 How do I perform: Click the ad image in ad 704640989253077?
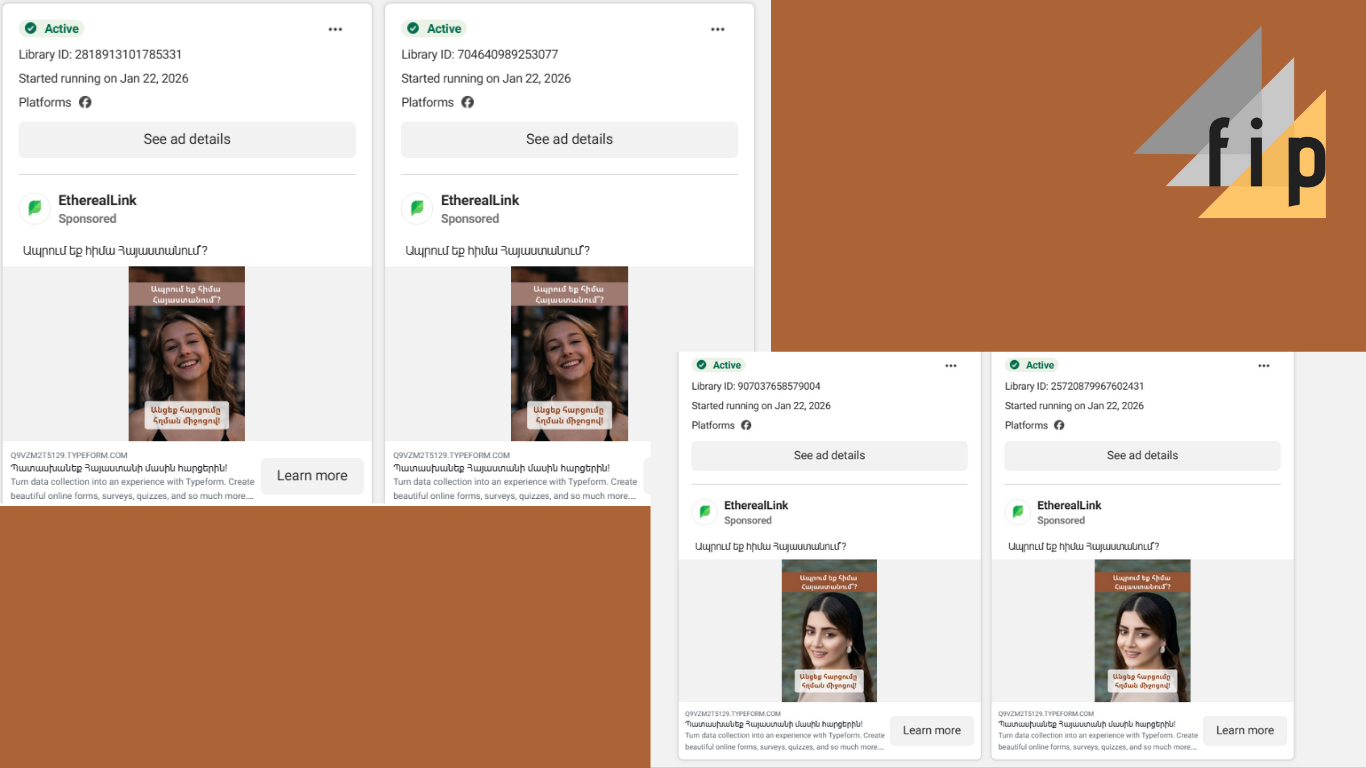[569, 353]
